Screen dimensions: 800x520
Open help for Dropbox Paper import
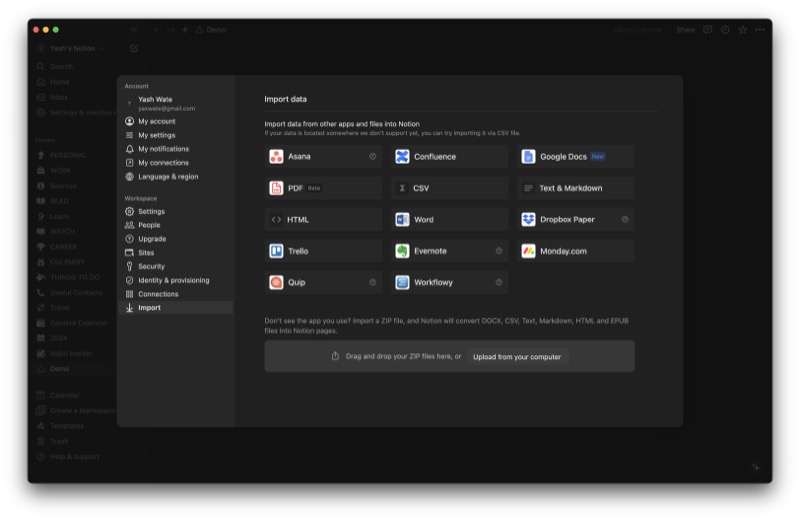tap(625, 219)
